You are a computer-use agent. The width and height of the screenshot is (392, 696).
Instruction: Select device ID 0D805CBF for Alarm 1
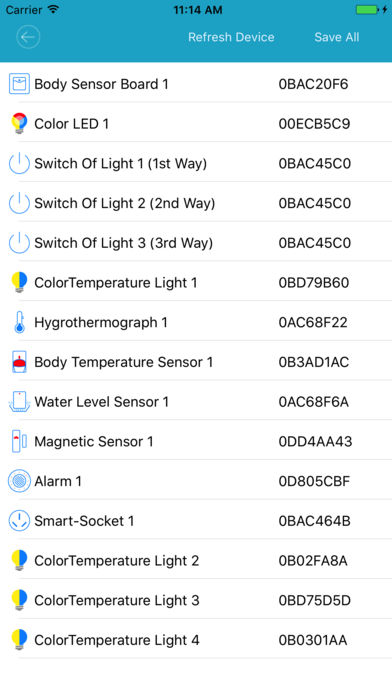(x=314, y=481)
